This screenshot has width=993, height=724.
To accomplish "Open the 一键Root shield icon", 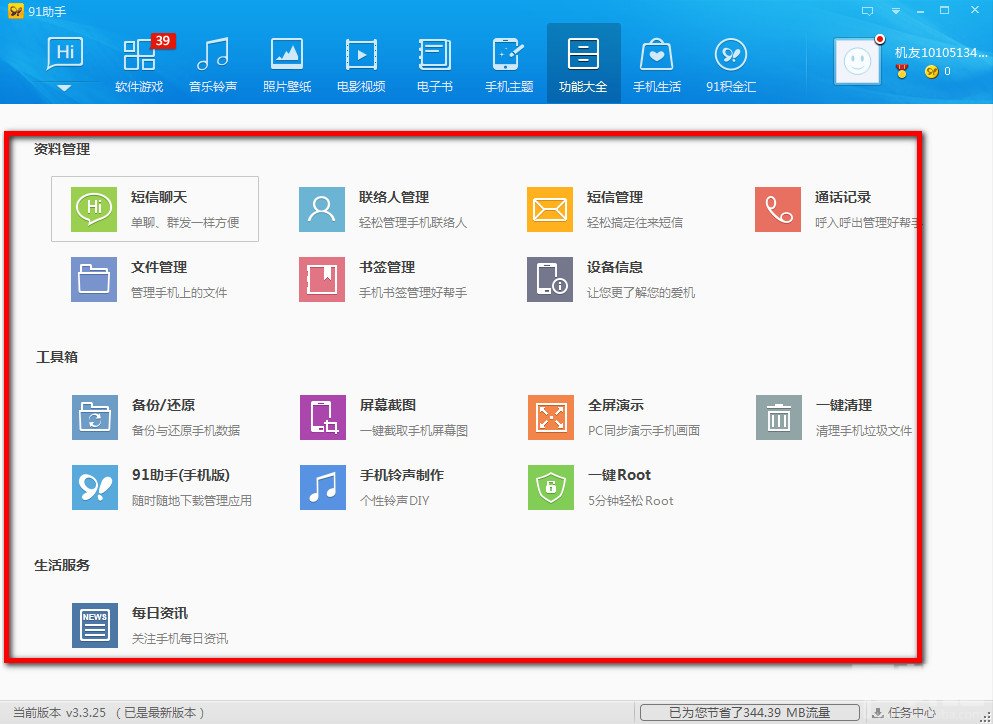I will 551,487.
